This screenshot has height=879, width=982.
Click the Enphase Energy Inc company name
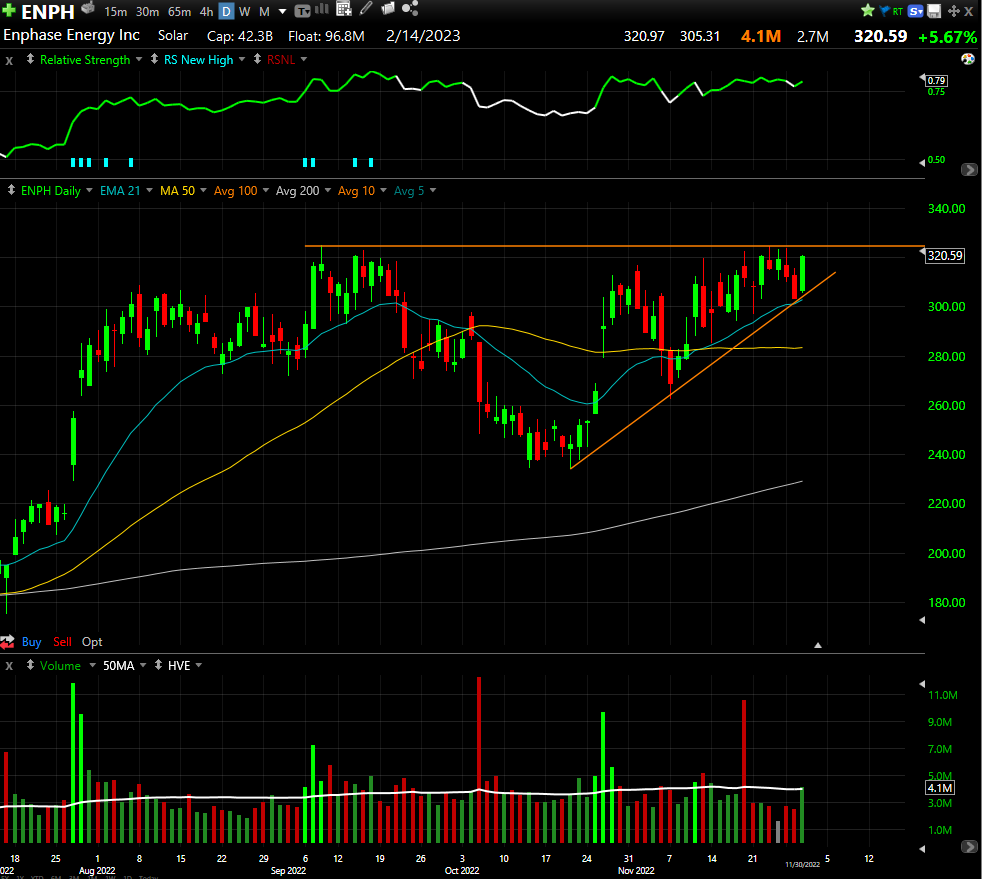71,35
